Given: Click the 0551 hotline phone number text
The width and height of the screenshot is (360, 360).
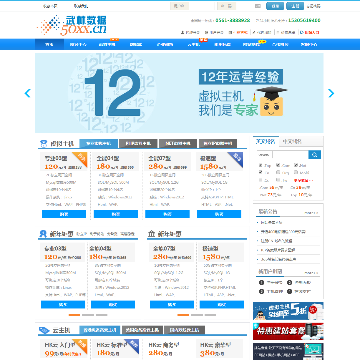Looking at the screenshot, I should click(233, 20).
